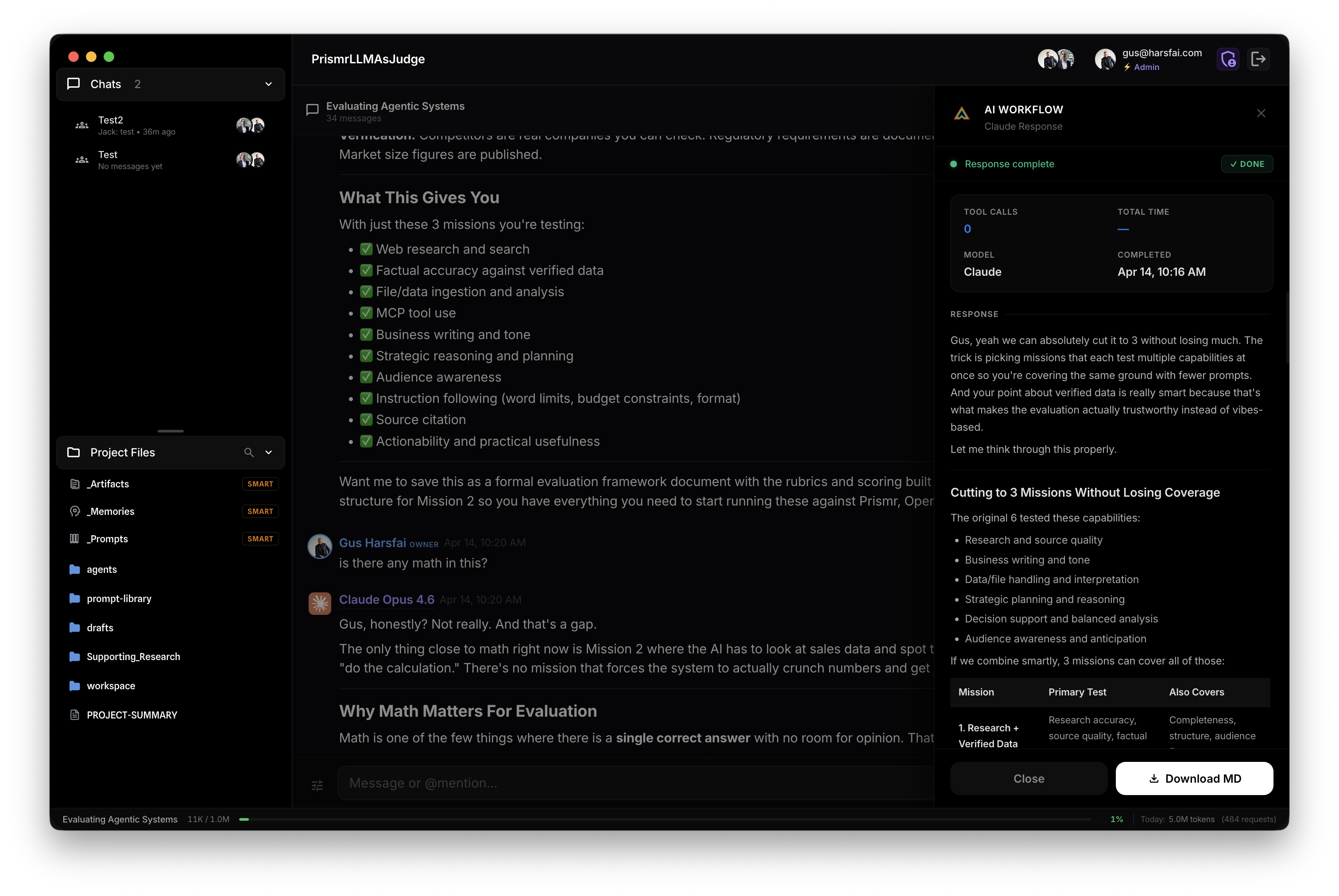Expand the Supporting_Research folder
Image resolution: width=1339 pixels, height=896 pixels.
132,657
